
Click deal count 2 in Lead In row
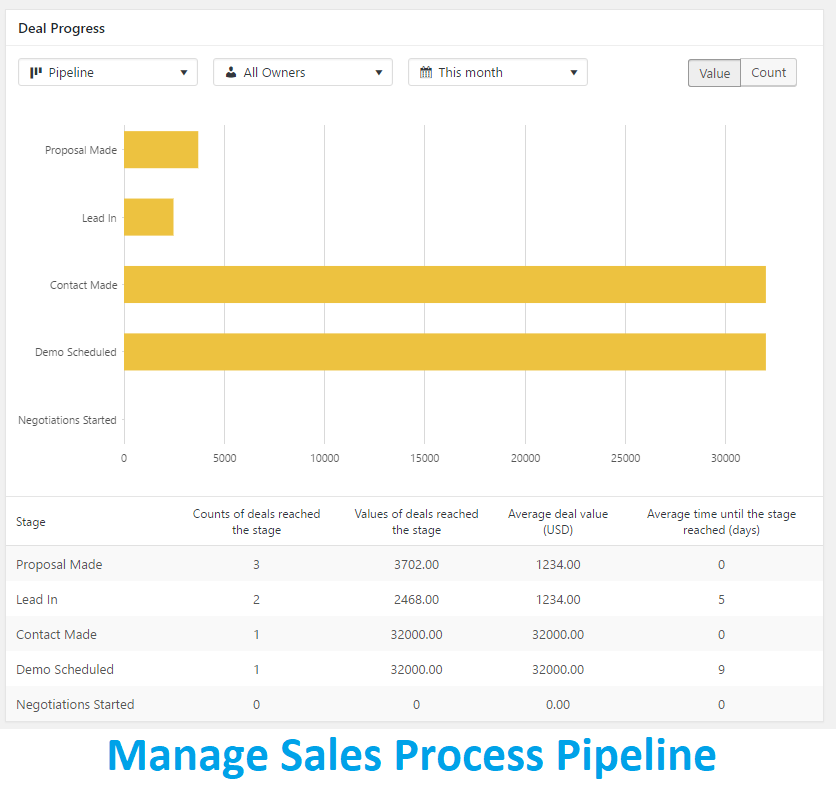(x=256, y=600)
